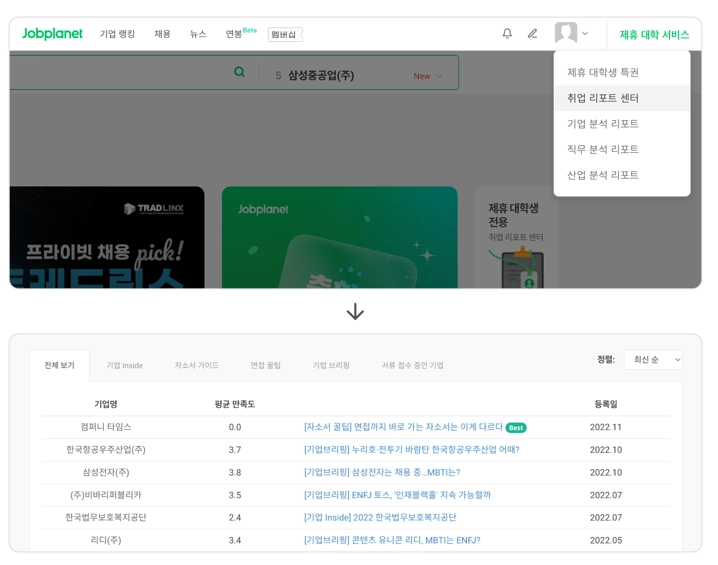Screen dimensions: 718x565
Task: Open the 자소서 꿀팁 면접까지 바로 가는 자소서 link
Action: [403, 427]
